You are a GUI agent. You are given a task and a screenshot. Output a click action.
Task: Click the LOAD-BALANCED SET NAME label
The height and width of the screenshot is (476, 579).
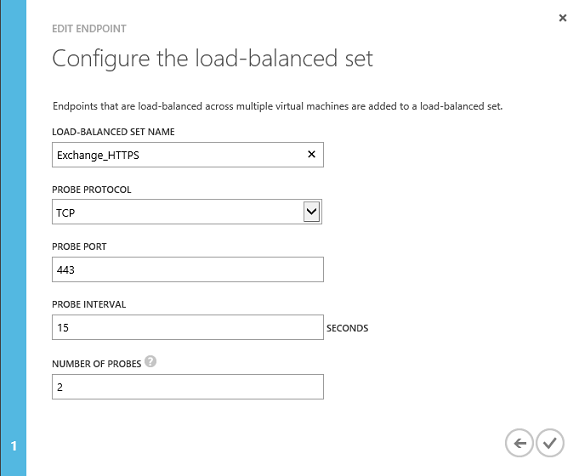click(113, 132)
